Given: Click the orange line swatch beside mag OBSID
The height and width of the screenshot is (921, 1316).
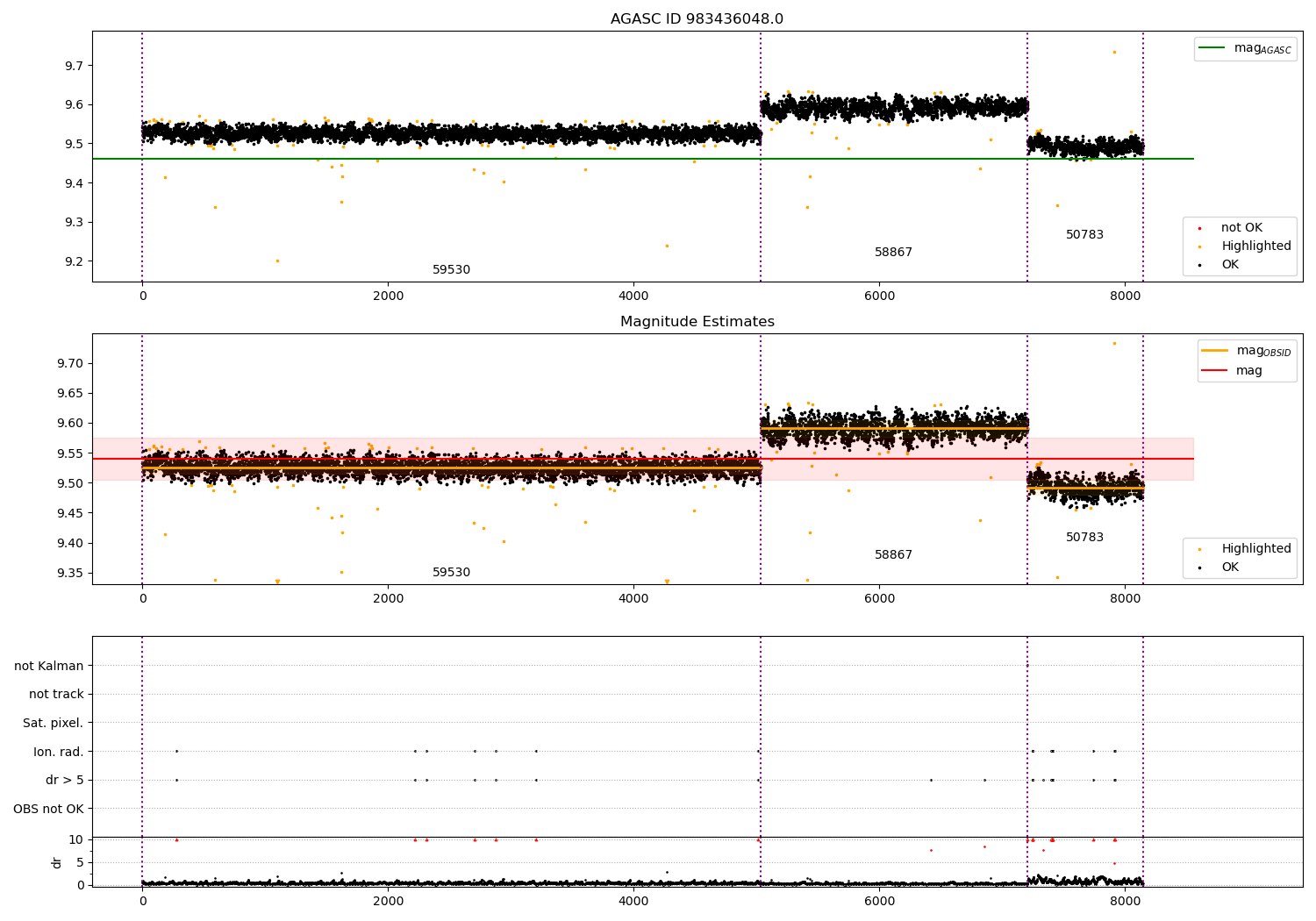Looking at the screenshot, I should point(1214,351).
